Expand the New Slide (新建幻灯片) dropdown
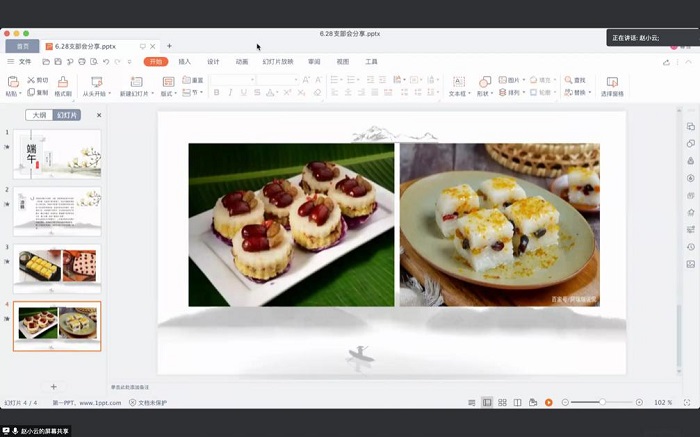Image resolution: width=700 pixels, height=437 pixels. (136, 93)
